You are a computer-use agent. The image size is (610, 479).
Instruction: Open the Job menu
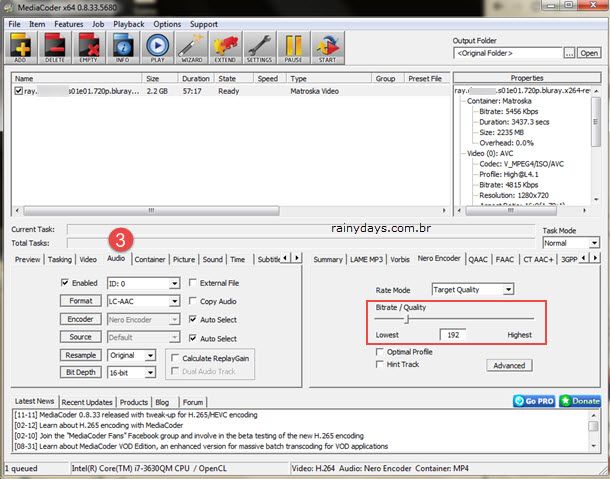[98, 24]
